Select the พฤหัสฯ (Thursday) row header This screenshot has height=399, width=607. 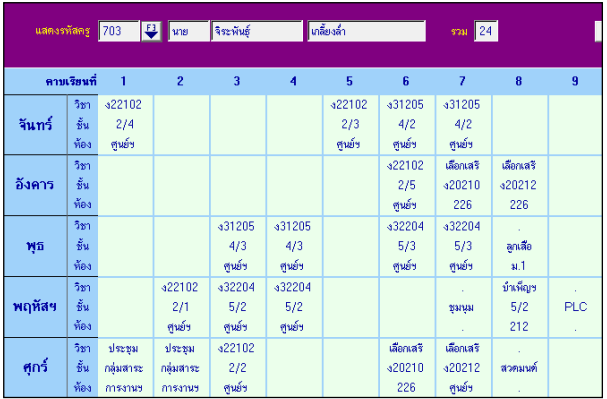36,307
